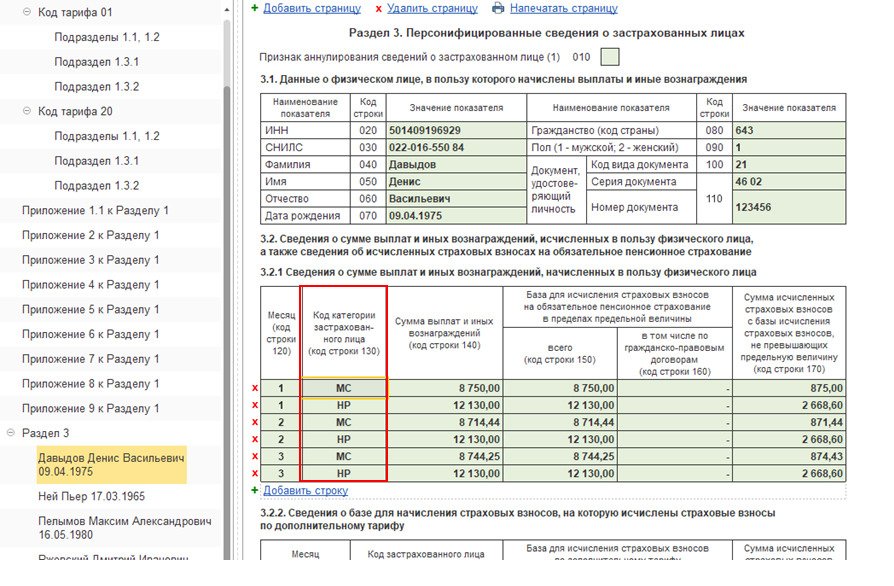
Task: Click the printer icon beside Напечатать страницу
Action: pyautogui.click(x=498, y=8)
